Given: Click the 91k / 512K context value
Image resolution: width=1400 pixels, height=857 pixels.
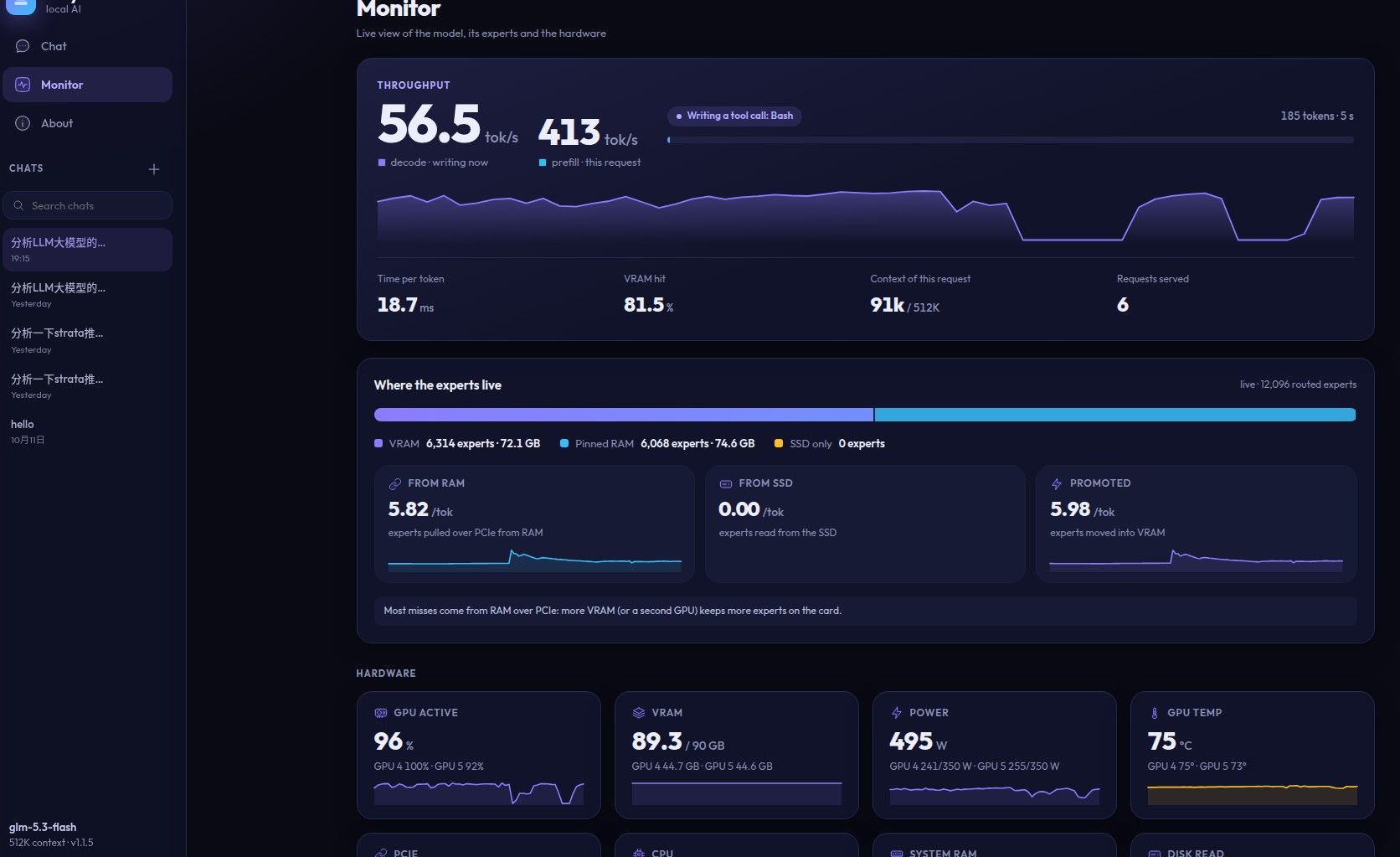Looking at the screenshot, I should pos(904,305).
